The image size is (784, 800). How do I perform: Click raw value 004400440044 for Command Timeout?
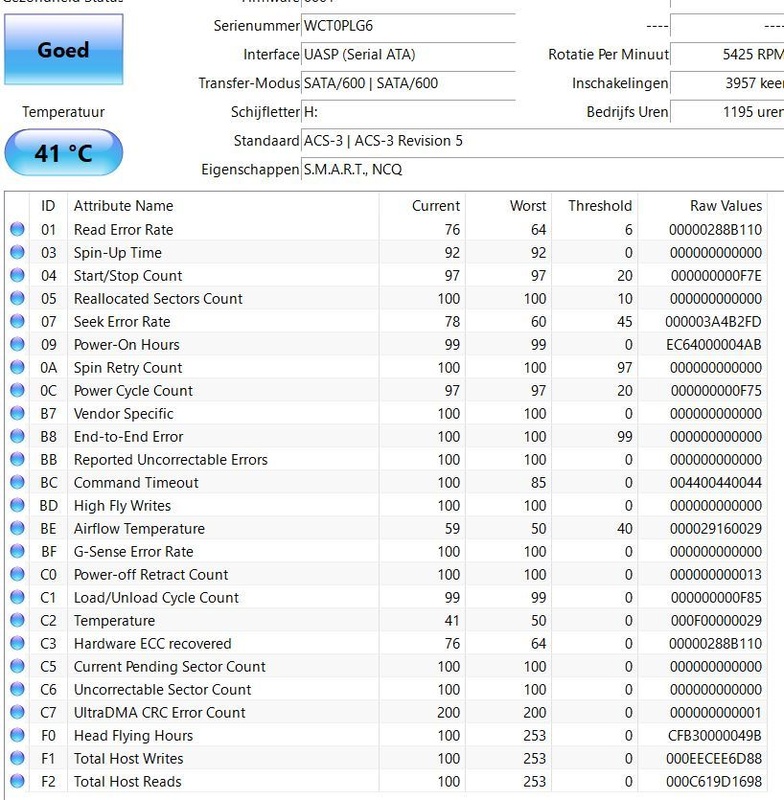pos(716,483)
